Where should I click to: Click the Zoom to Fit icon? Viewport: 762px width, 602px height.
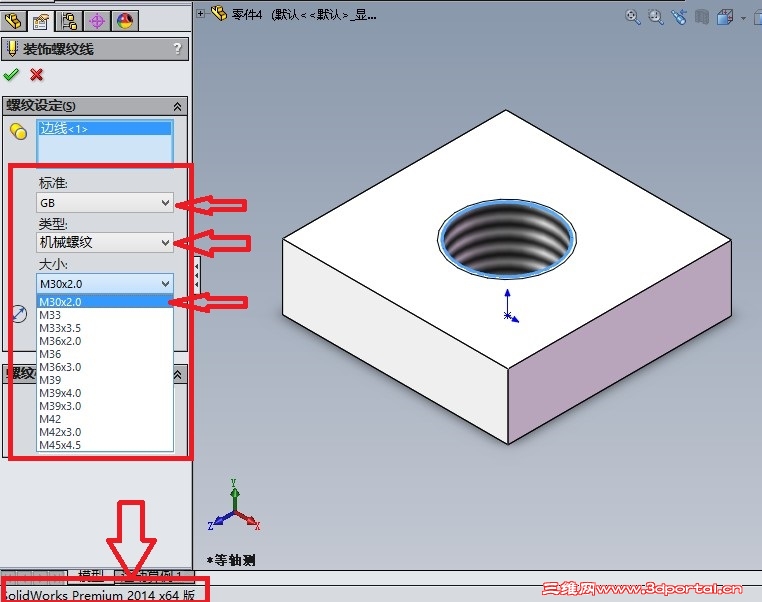[632, 17]
